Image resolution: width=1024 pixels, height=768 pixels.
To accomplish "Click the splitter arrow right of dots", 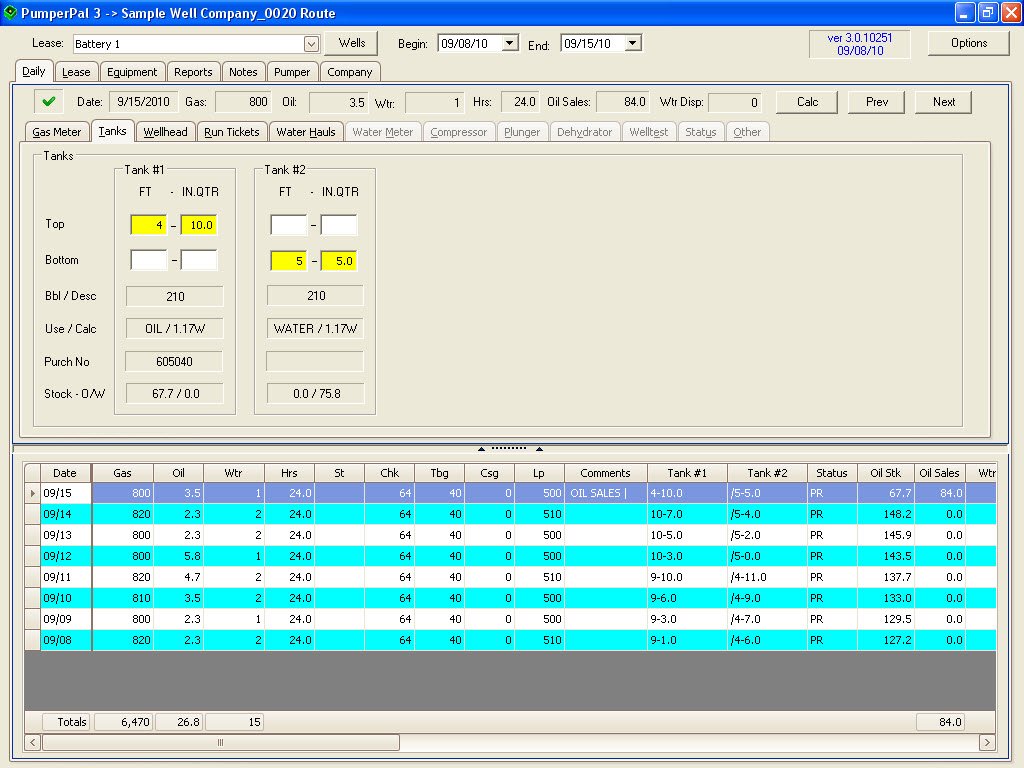I will tap(539, 449).
